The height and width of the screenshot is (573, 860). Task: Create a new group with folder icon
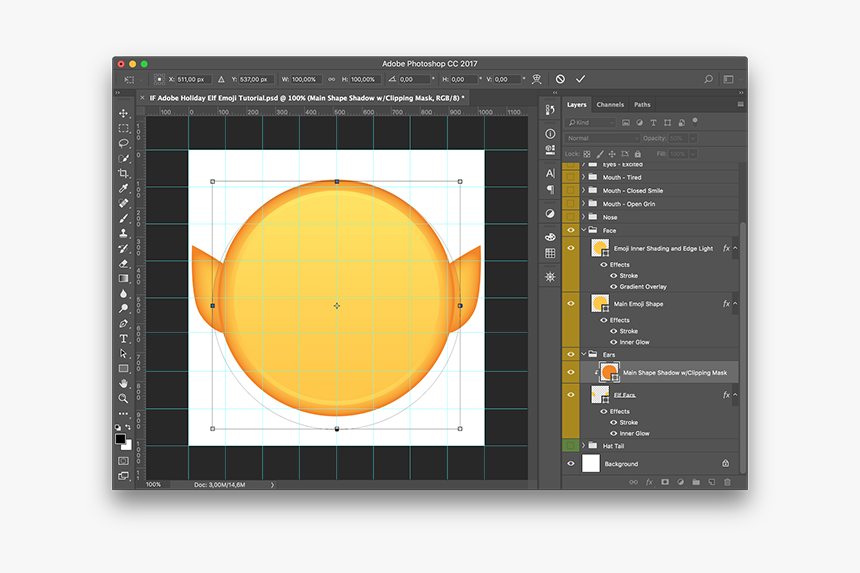pyautogui.click(x=696, y=482)
